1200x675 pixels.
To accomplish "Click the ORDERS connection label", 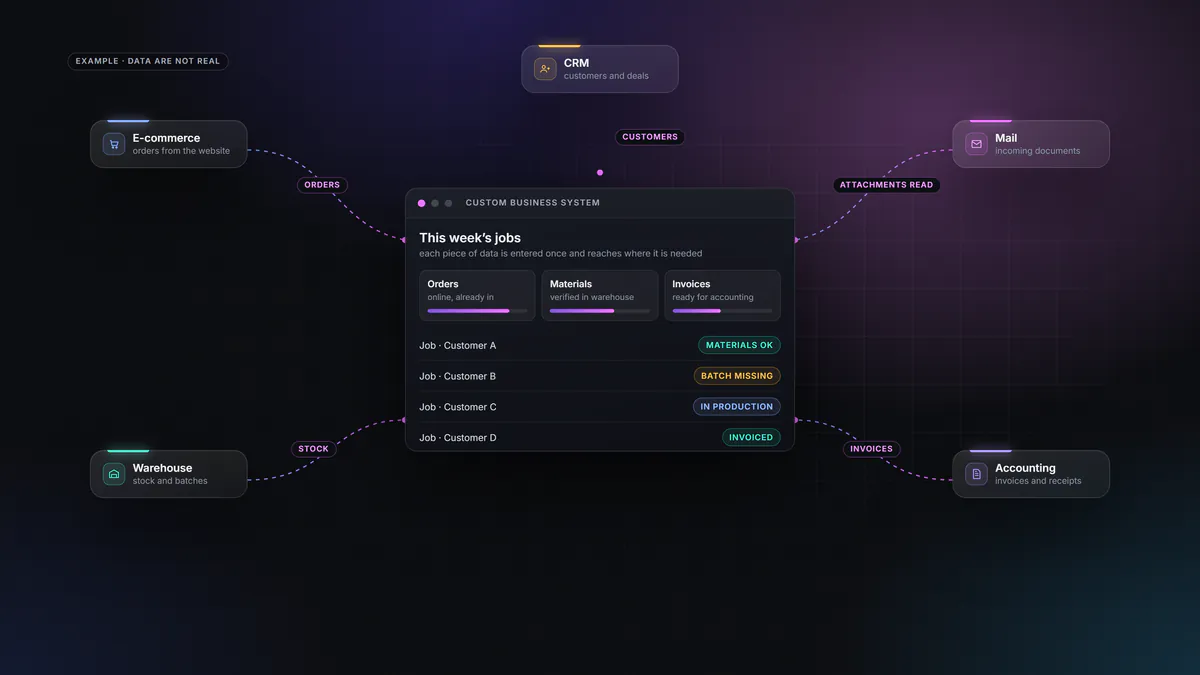I will (x=322, y=185).
